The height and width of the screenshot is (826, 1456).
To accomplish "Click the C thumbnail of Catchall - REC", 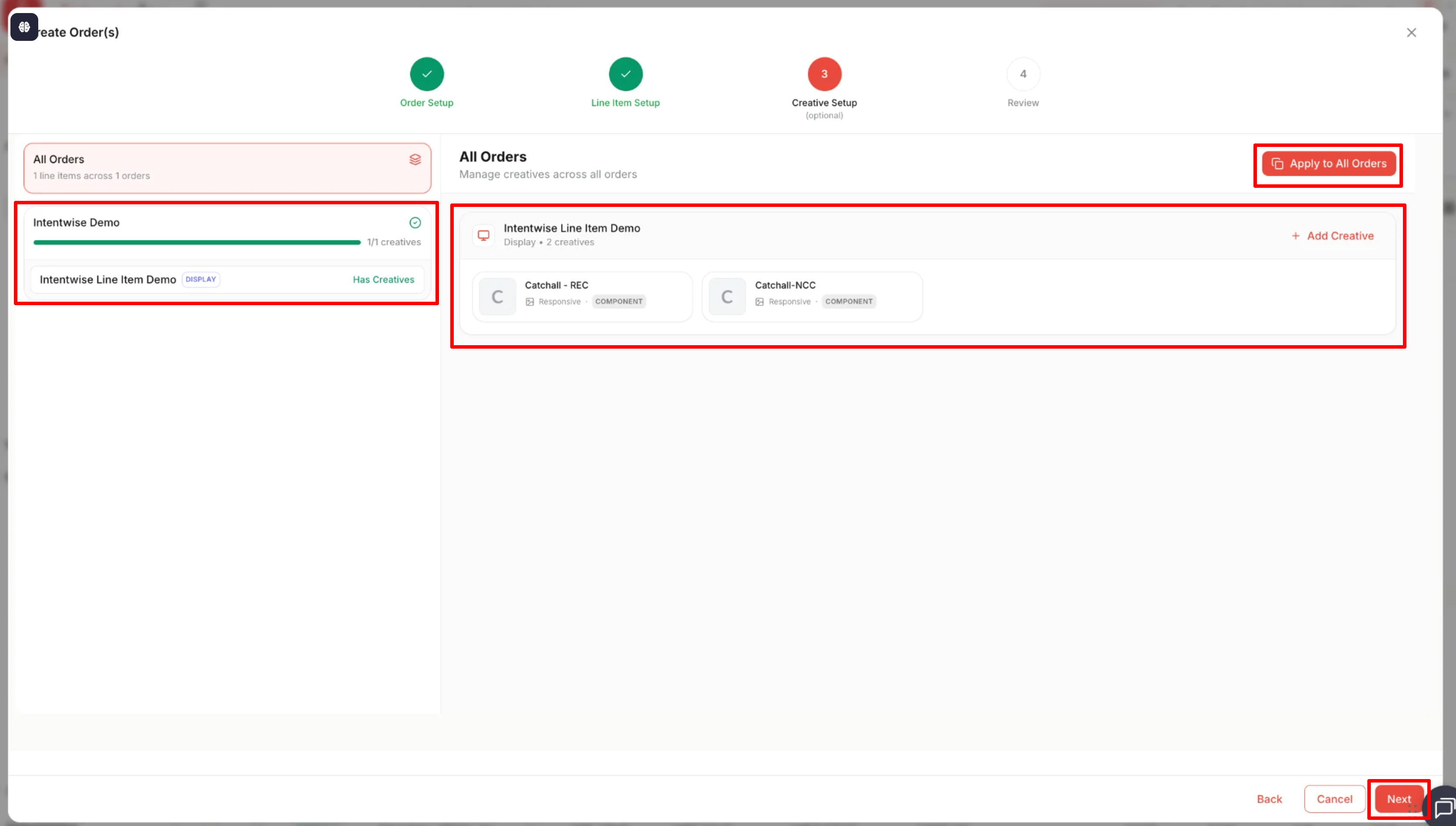I will click(497, 296).
